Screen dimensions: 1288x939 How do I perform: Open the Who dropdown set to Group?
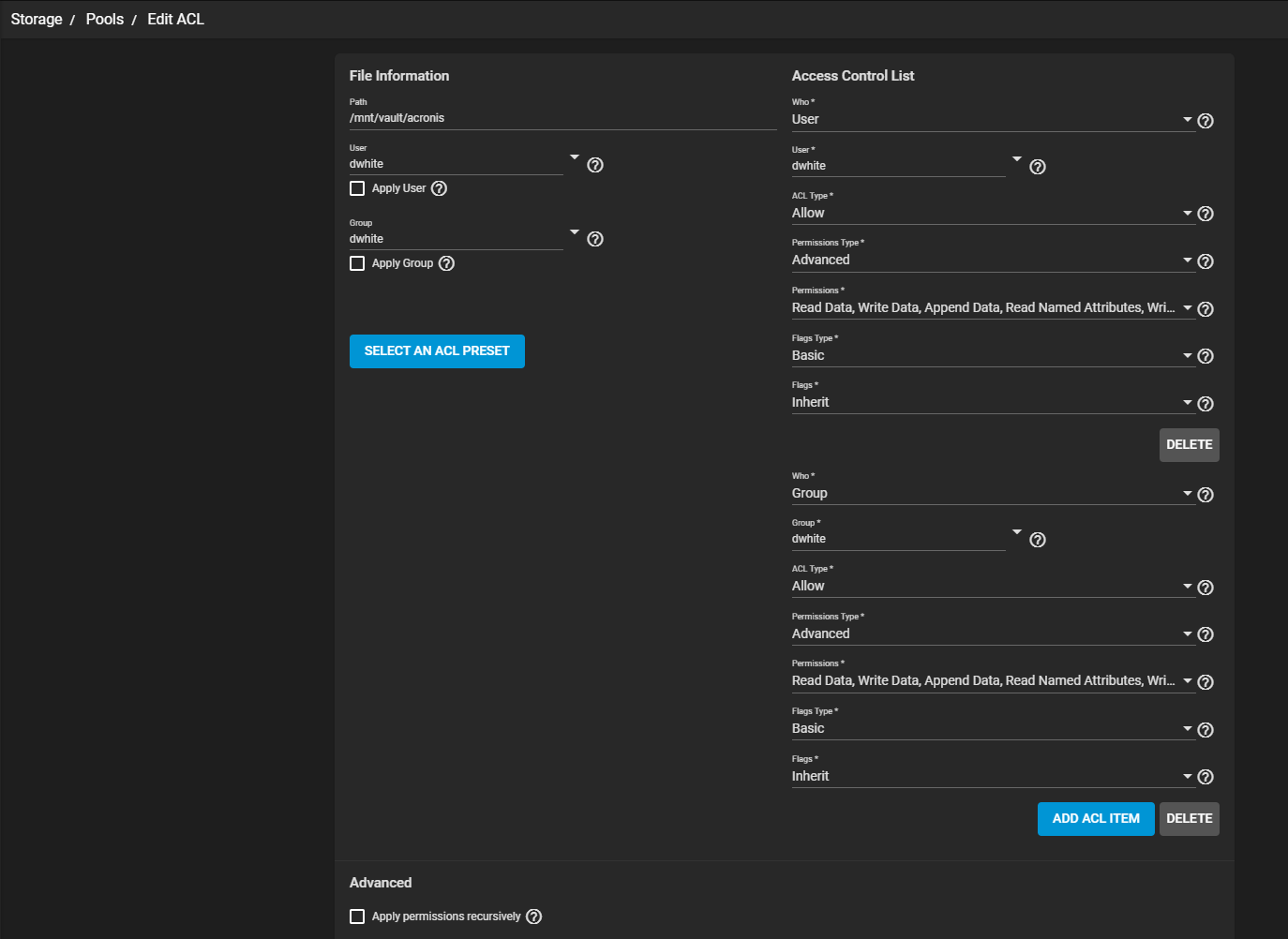993,494
